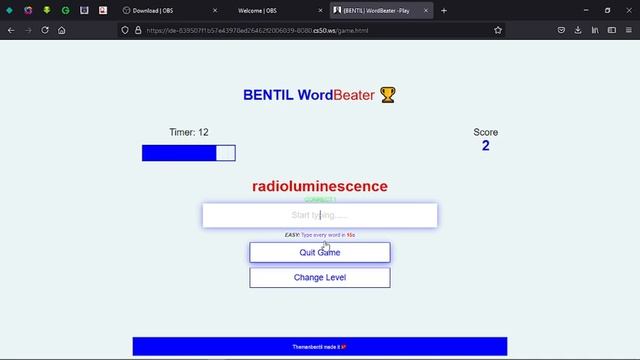This screenshot has height=360, width=640.
Task: Open the hamburger application menu
Action: click(629, 30)
